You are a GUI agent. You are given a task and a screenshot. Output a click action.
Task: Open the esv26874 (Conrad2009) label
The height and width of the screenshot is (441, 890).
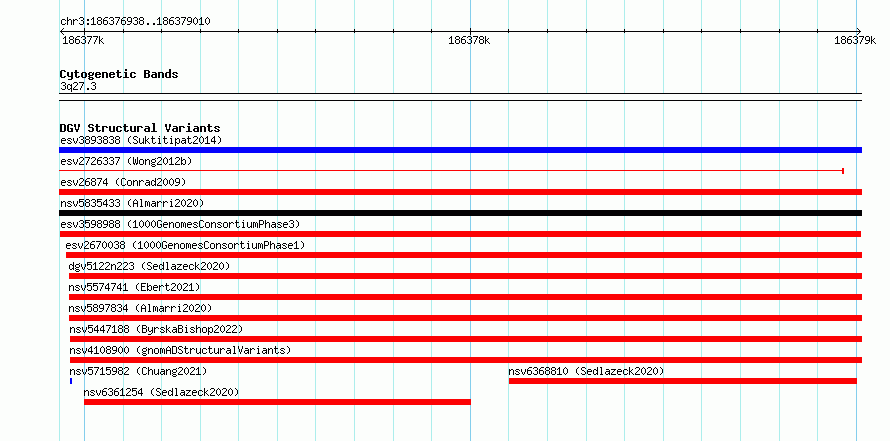[x=123, y=182]
